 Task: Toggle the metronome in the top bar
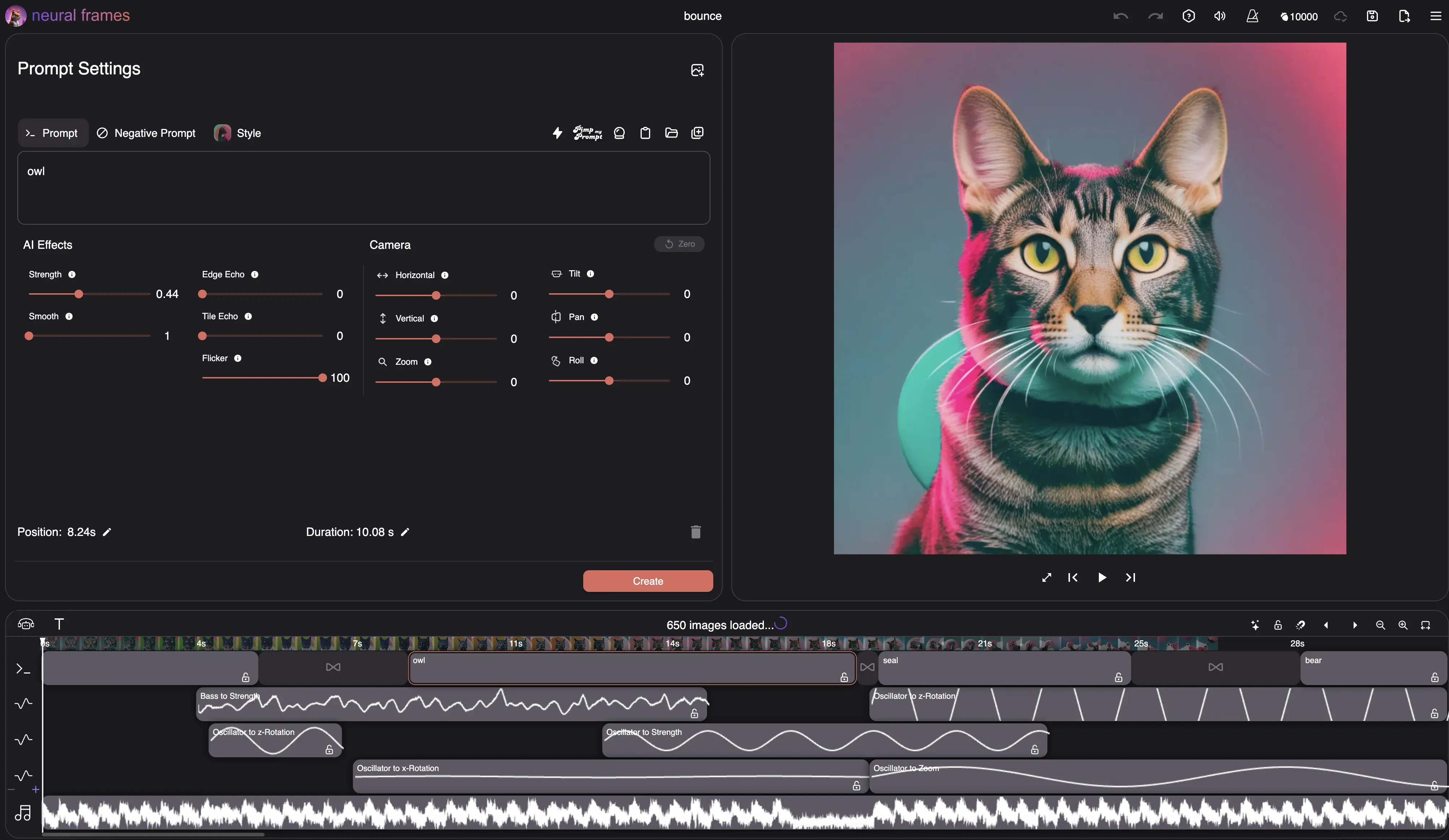(1252, 16)
